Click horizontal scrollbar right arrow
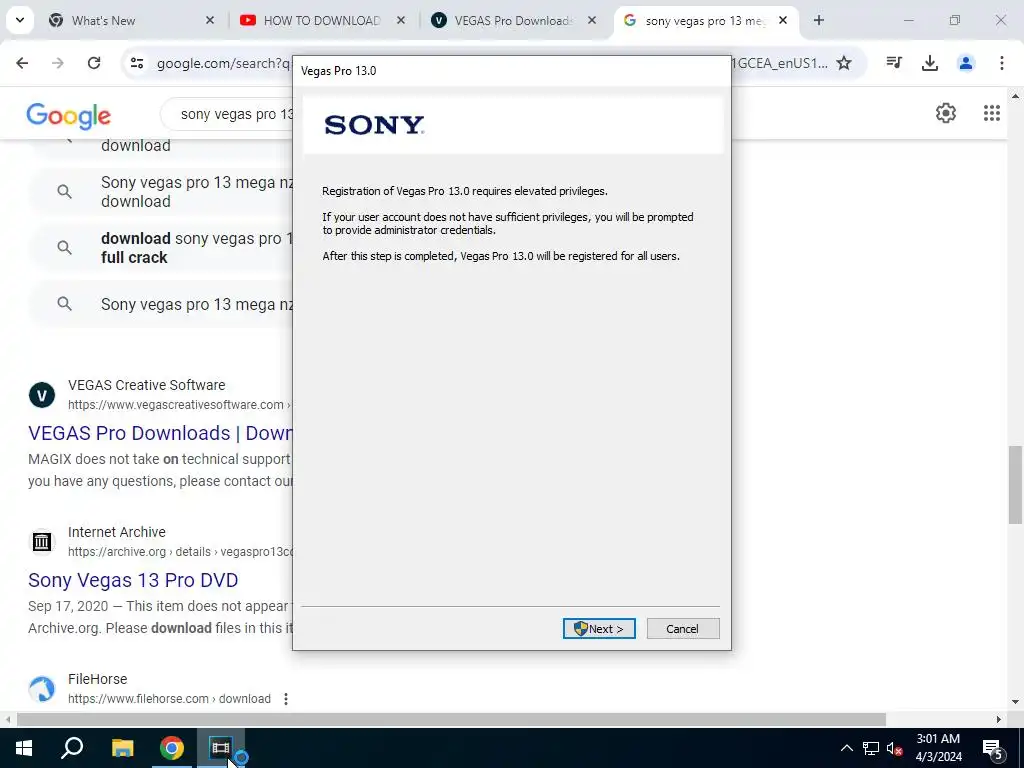 pos(998,719)
